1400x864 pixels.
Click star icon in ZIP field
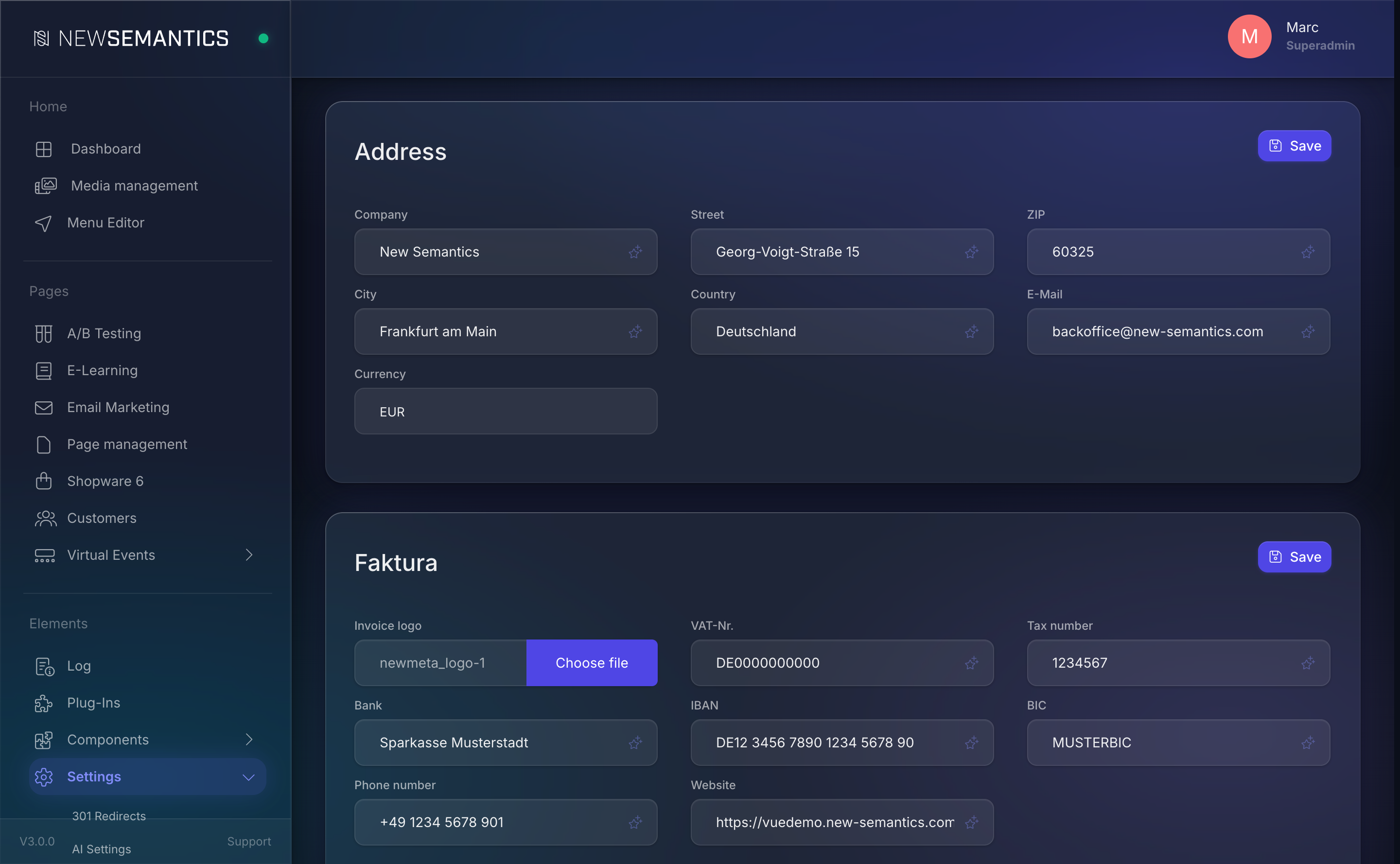click(1307, 252)
